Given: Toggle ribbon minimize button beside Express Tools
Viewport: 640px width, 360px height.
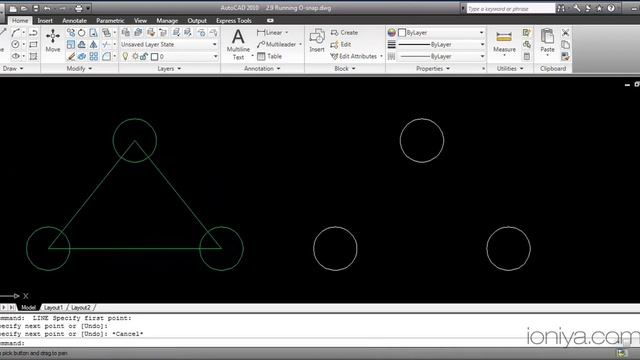Looking at the screenshot, I should (x=270, y=20).
